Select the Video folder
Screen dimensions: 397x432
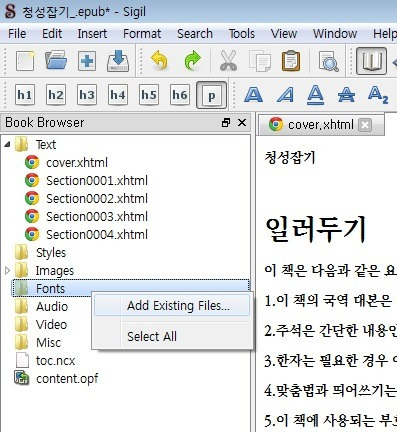pyautogui.click(x=51, y=325)
